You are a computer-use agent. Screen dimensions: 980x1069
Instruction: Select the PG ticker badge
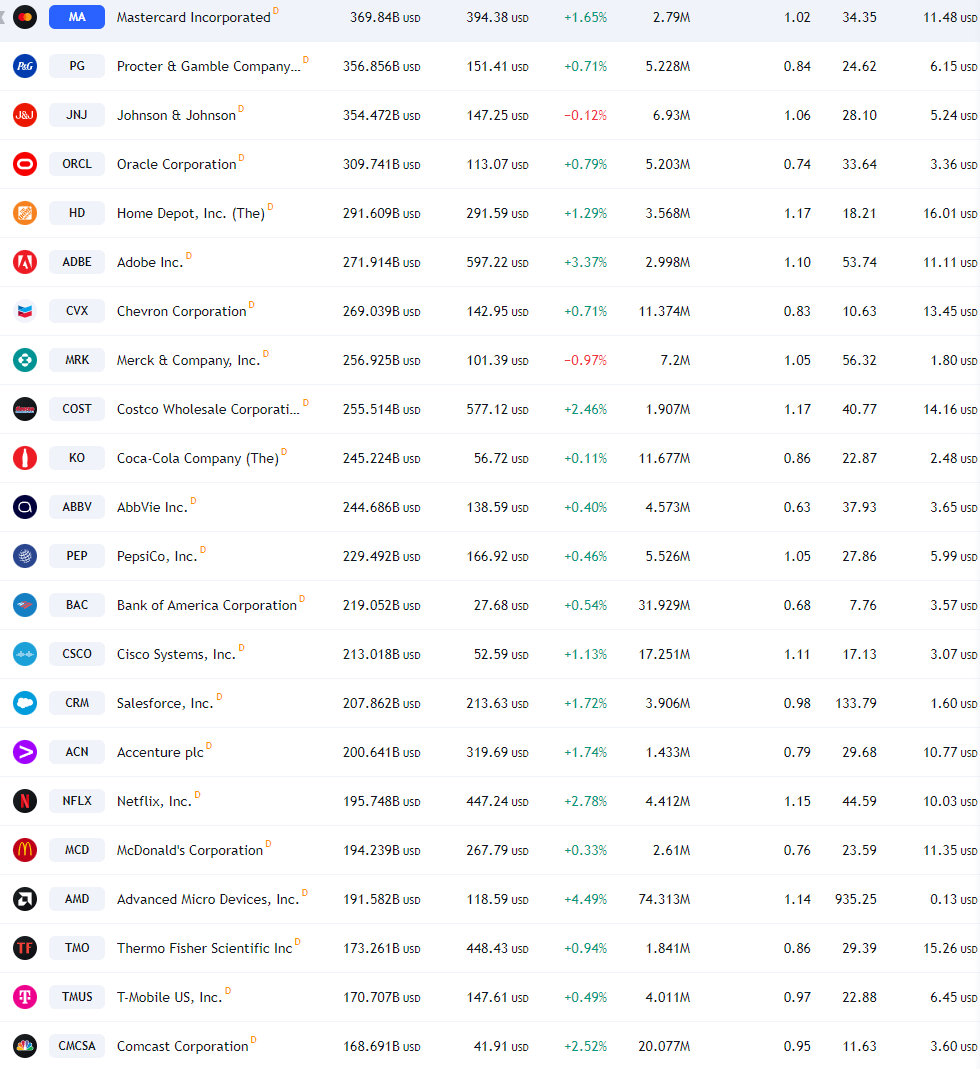(77, 66)
